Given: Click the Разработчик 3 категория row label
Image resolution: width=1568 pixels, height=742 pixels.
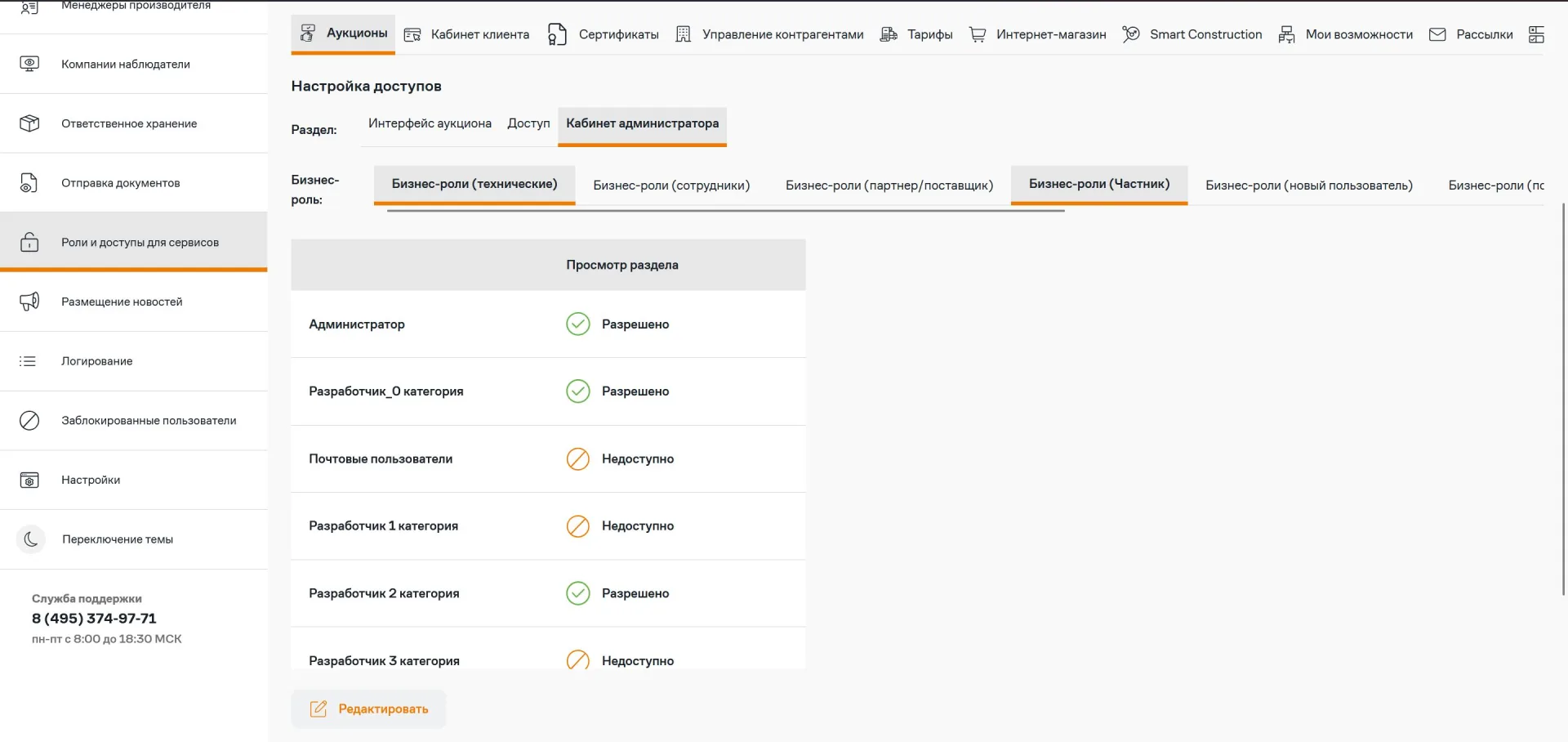Looking at the screenshot, I should pos(384,660).
